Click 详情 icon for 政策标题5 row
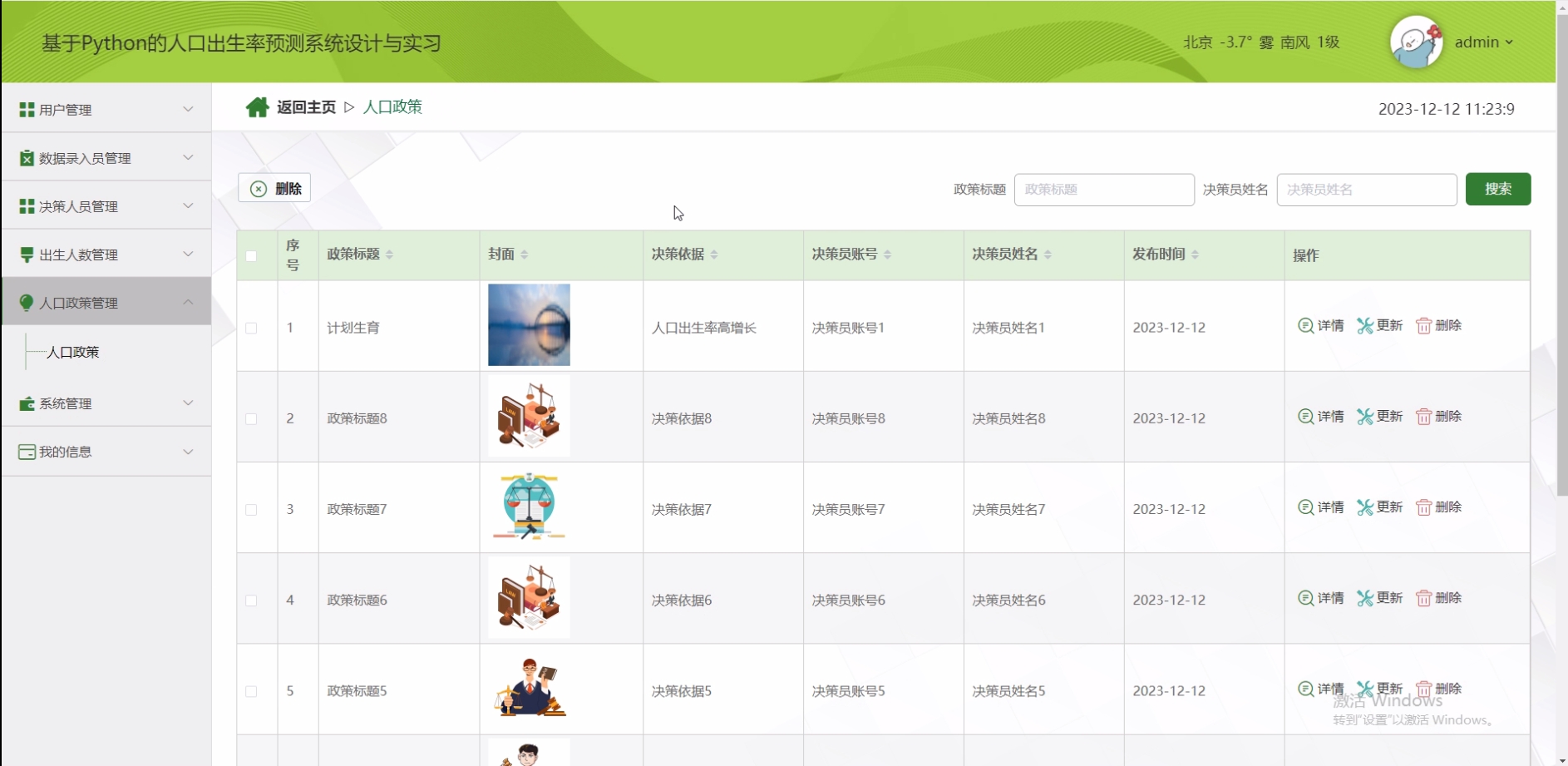This screenshot has height=766, width=1568. coord(1305,689)
